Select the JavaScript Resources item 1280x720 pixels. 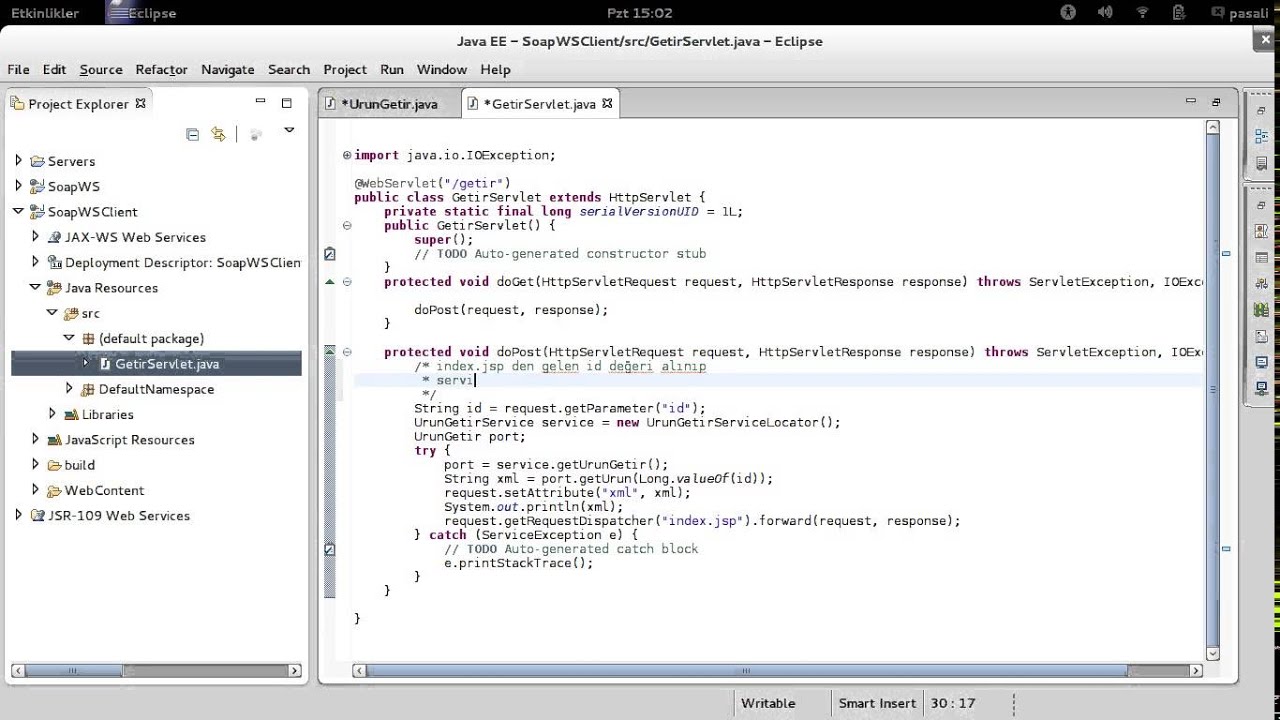[129, 440]
